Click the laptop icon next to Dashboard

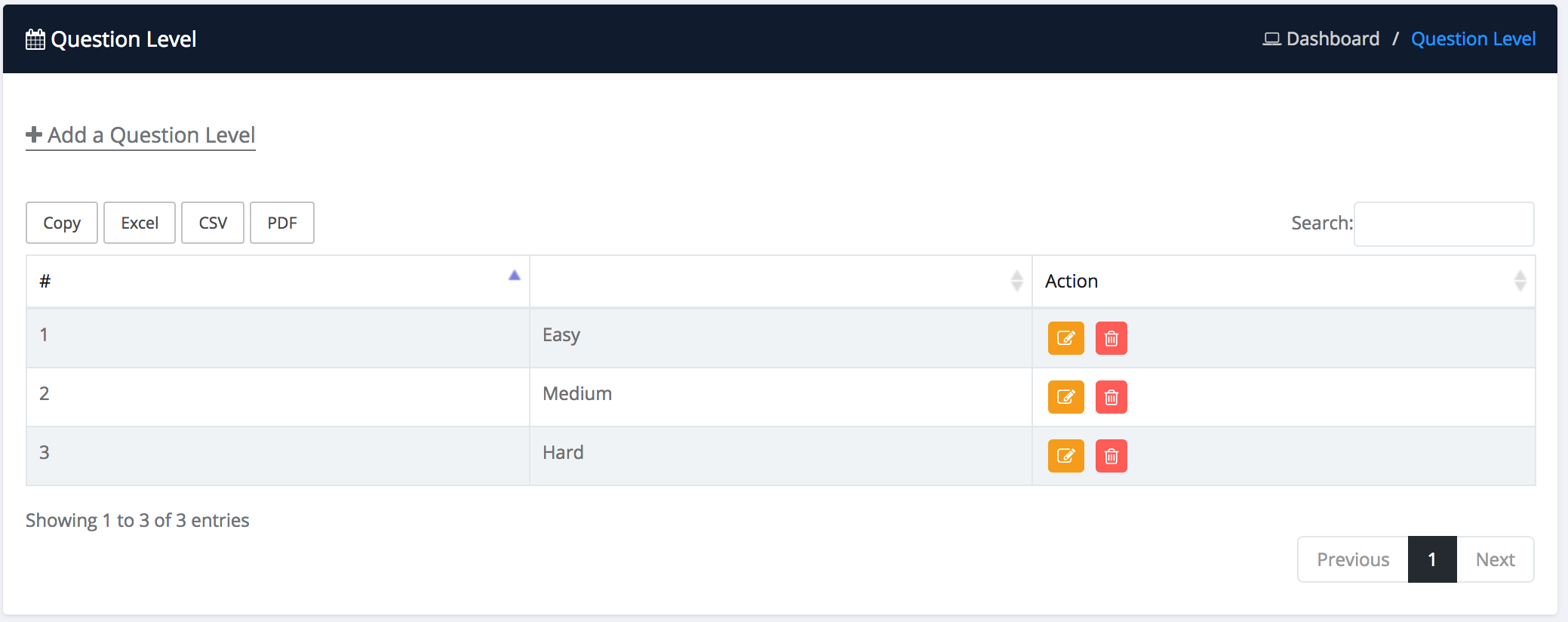tap(1271, 39)
